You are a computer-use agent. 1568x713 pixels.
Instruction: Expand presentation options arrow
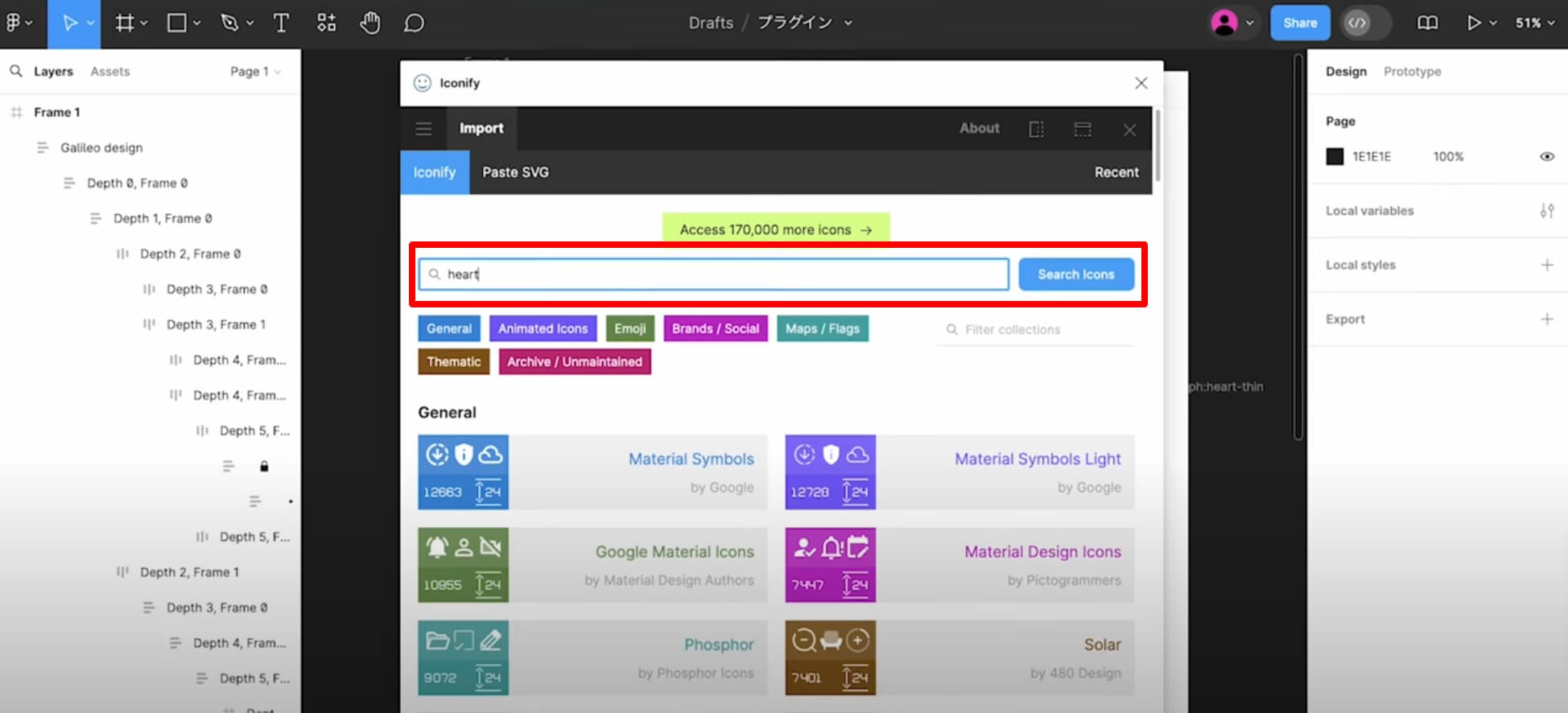click(x=1493, y=23)
